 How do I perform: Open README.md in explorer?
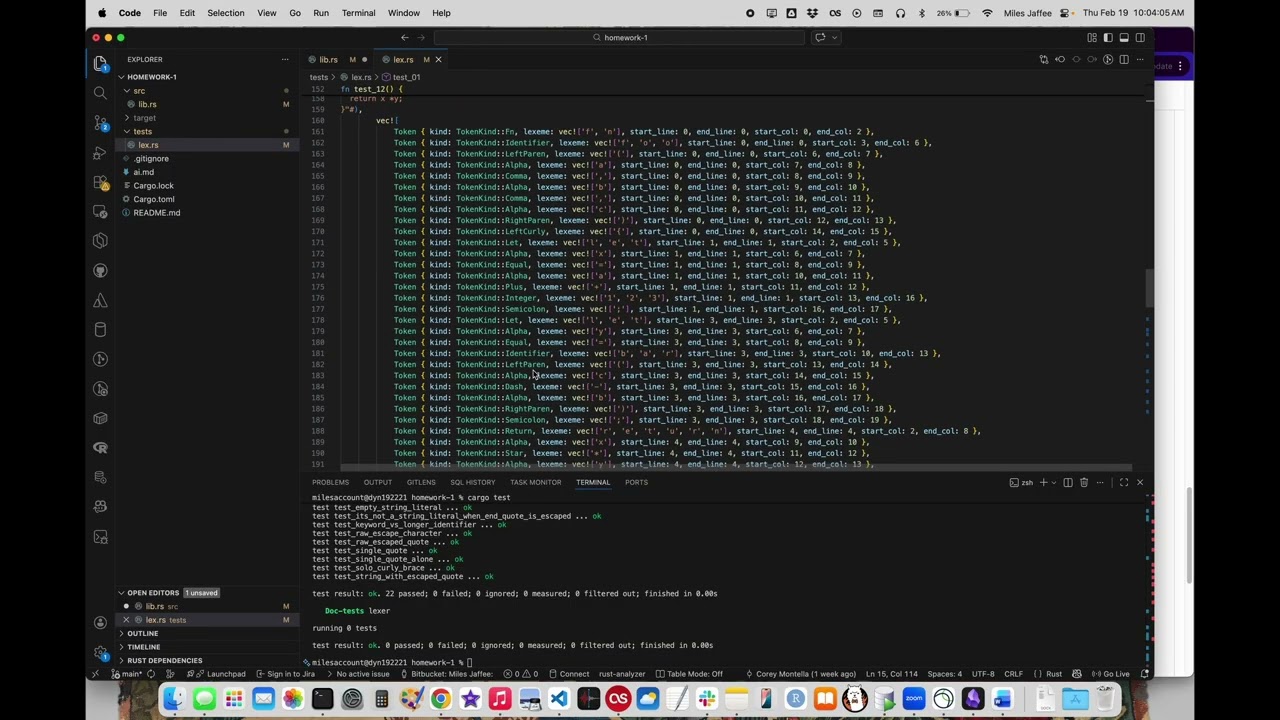[205, 212]
